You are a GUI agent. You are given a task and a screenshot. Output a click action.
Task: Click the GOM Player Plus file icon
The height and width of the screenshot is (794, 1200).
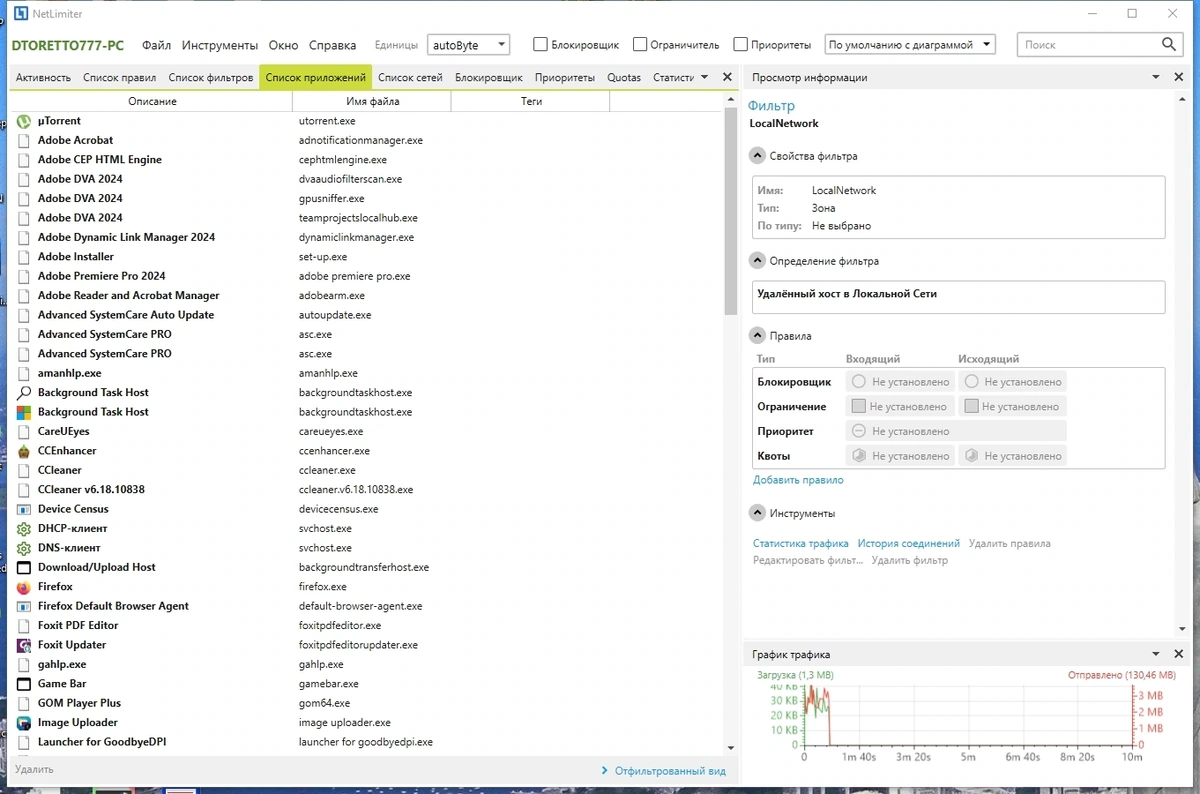pyautogui.click(x=24, y=703)
